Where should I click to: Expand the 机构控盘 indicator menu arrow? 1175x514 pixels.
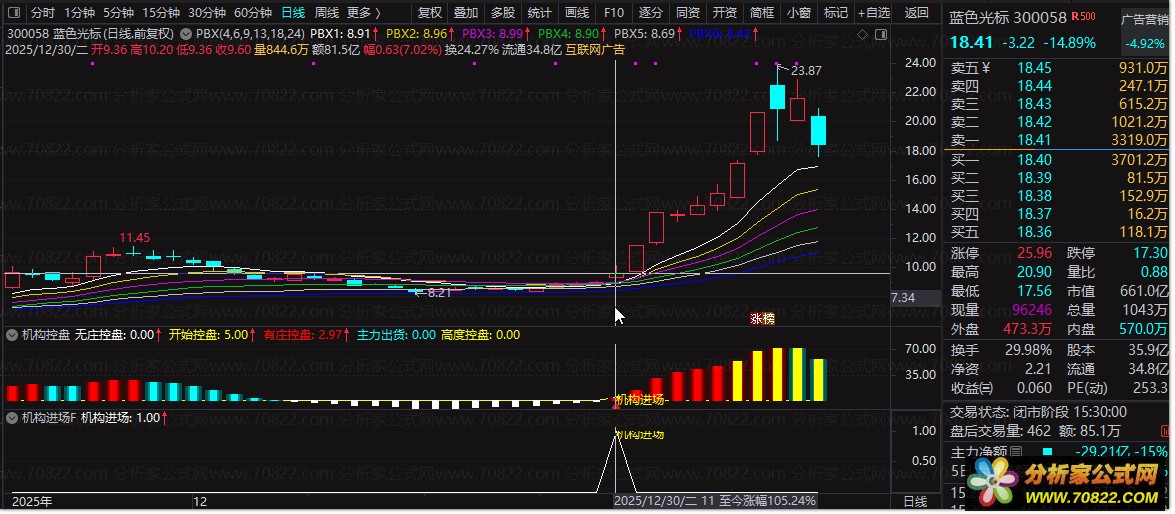11,335
